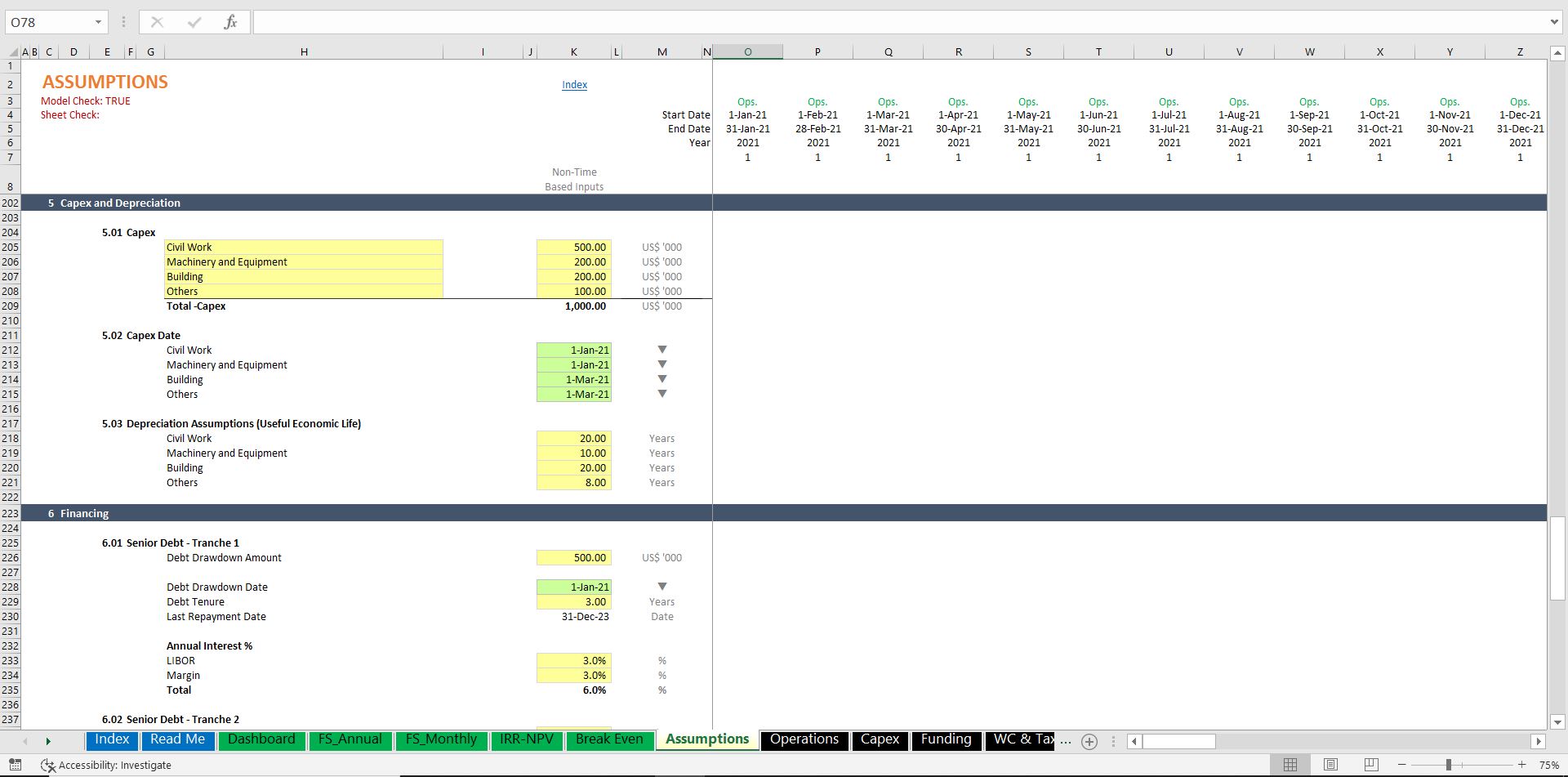Switch to the Read Me sheet tab
1568x777 pixels.
177,739
